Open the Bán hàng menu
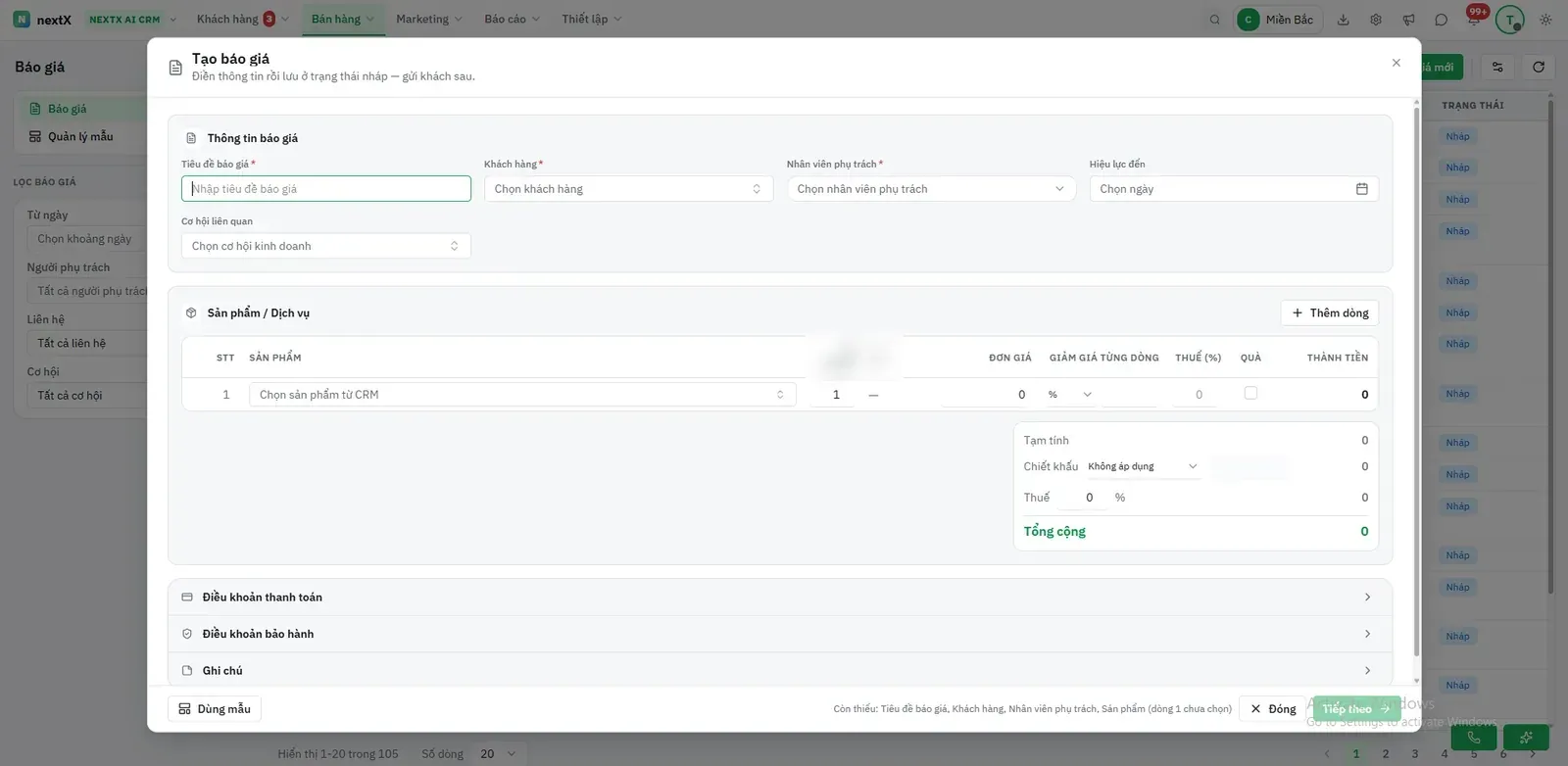The image size is (1568, 766). (x=343, y=19)
